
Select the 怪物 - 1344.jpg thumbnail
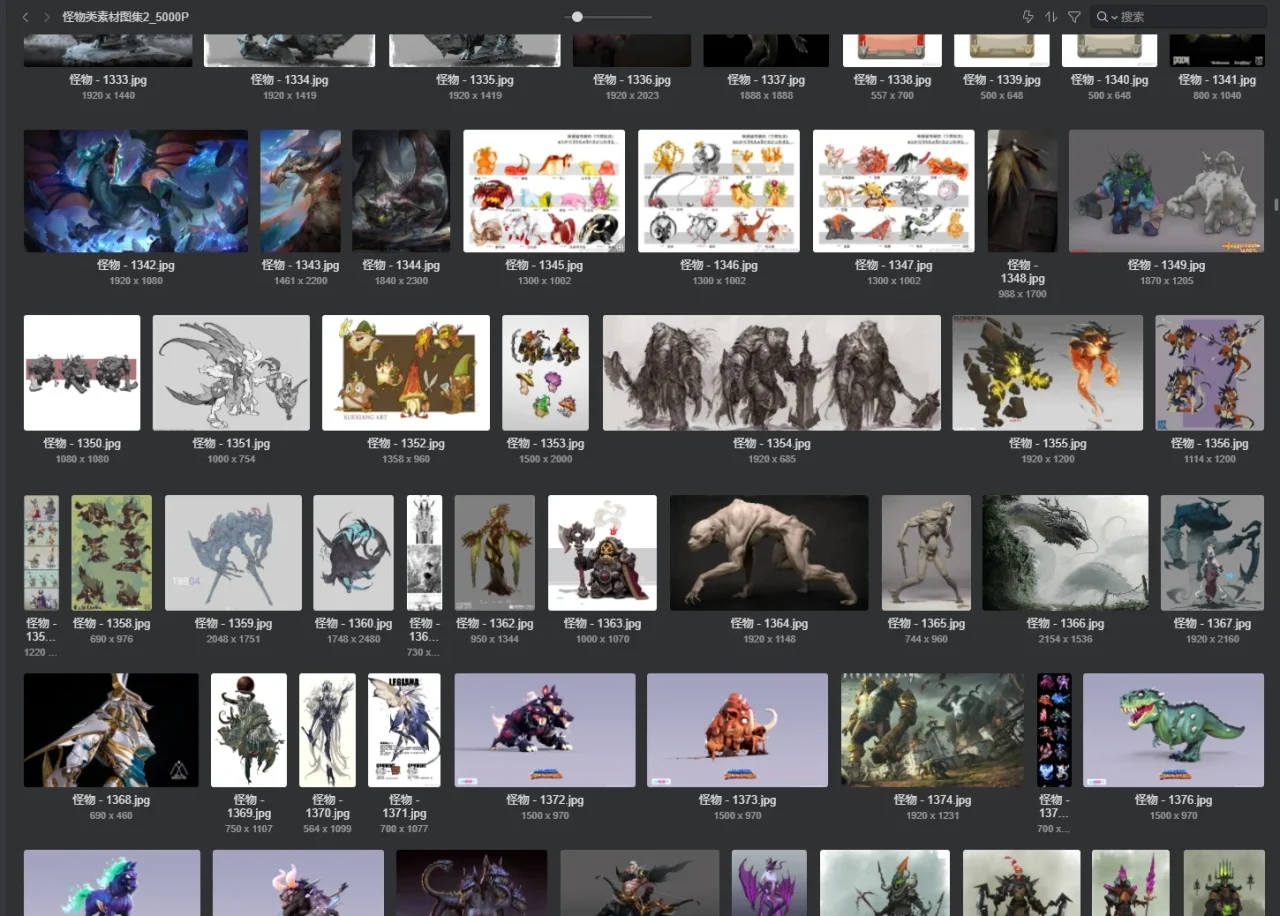pyautogui.click(x=400, y=191)
